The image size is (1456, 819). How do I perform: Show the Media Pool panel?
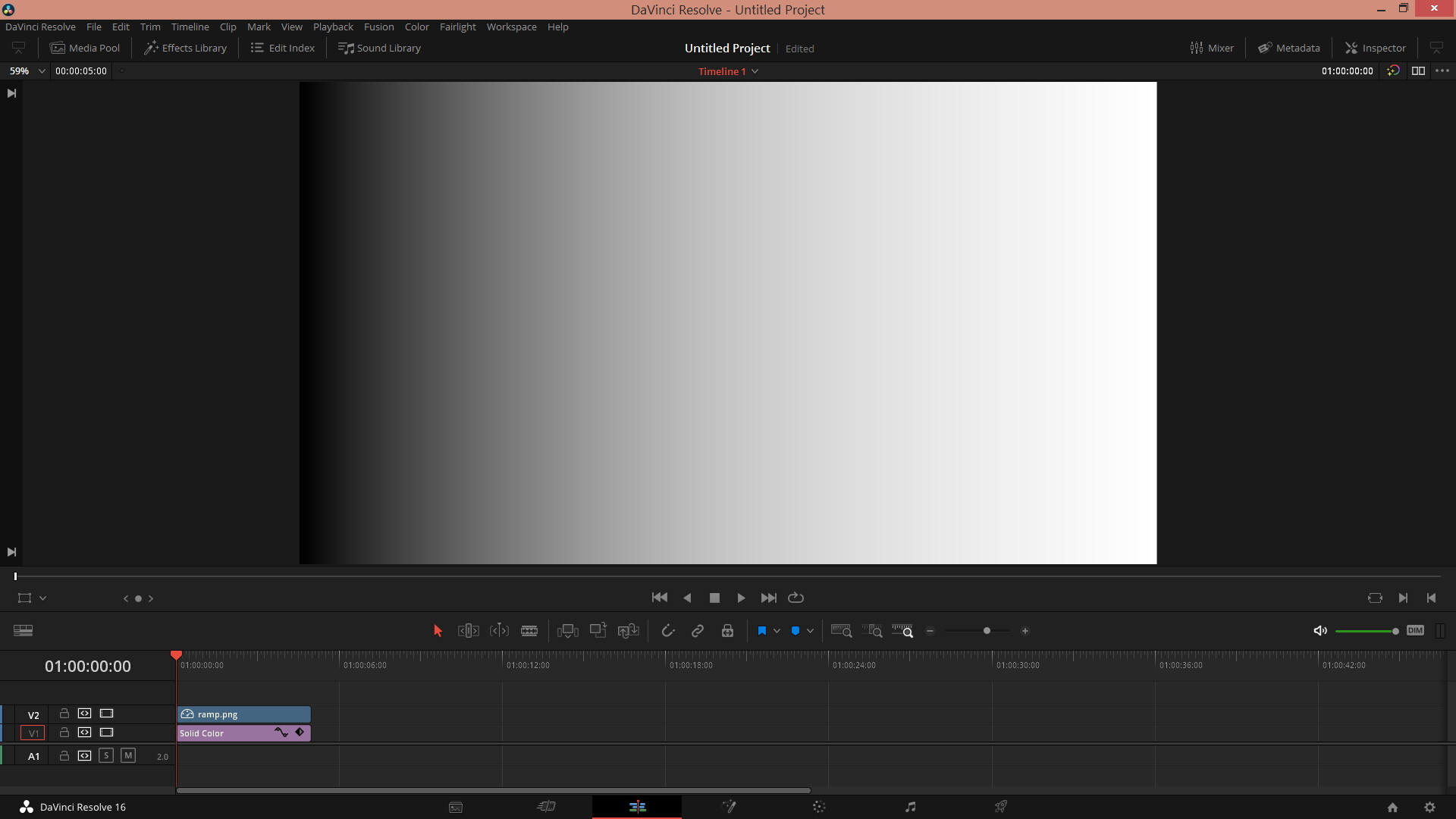pyautogui.click(x=85, y=48)
